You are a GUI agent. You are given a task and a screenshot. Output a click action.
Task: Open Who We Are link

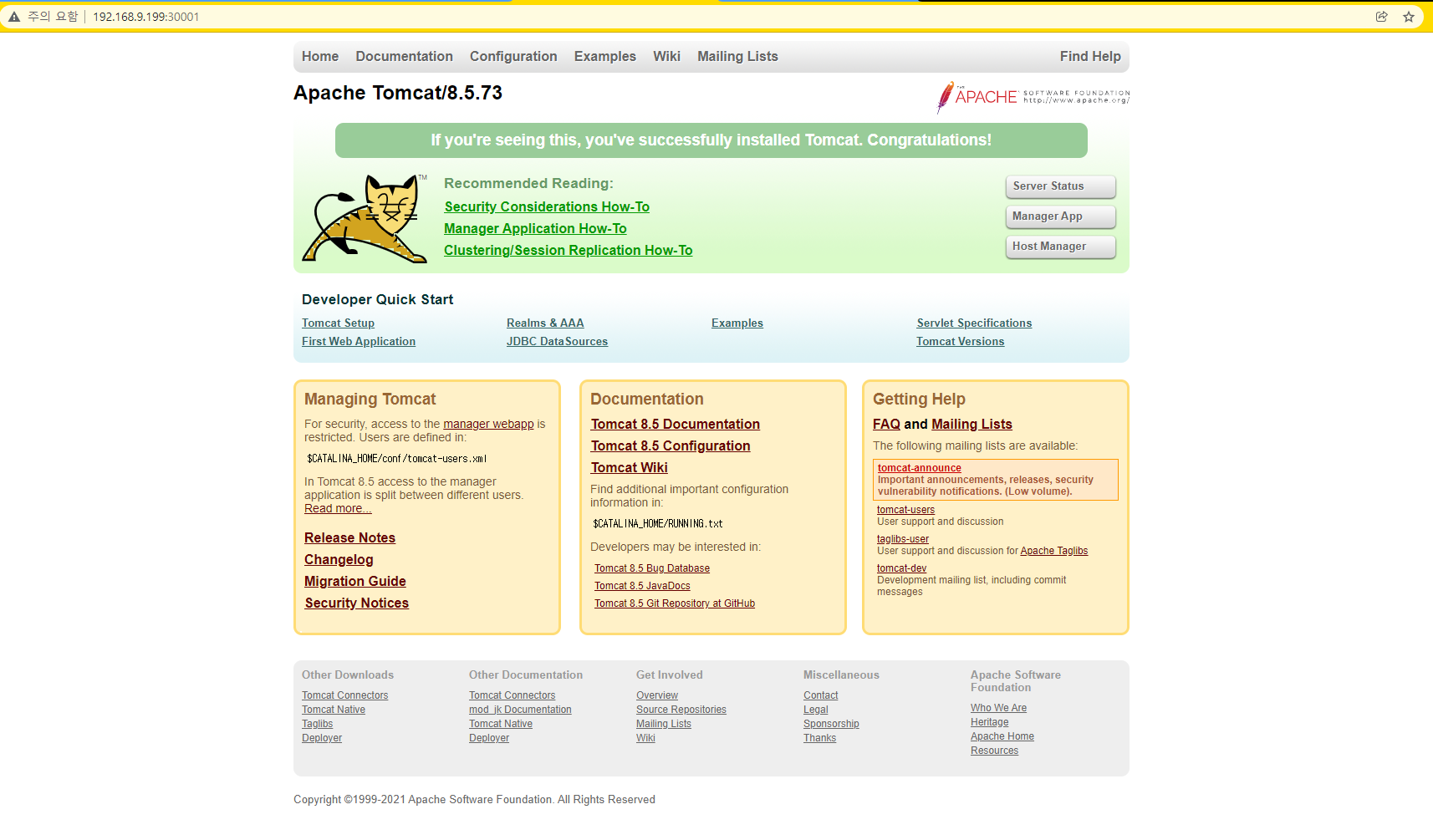(x=998, y=708)
